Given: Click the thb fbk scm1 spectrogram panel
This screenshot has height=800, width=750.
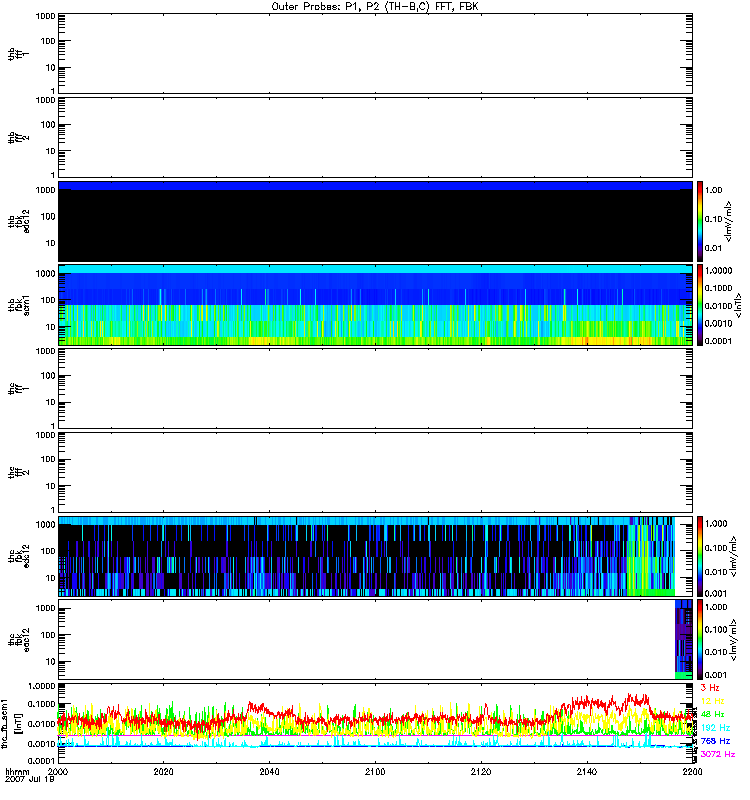Looking at the screenshot, I should coord(375,305).
